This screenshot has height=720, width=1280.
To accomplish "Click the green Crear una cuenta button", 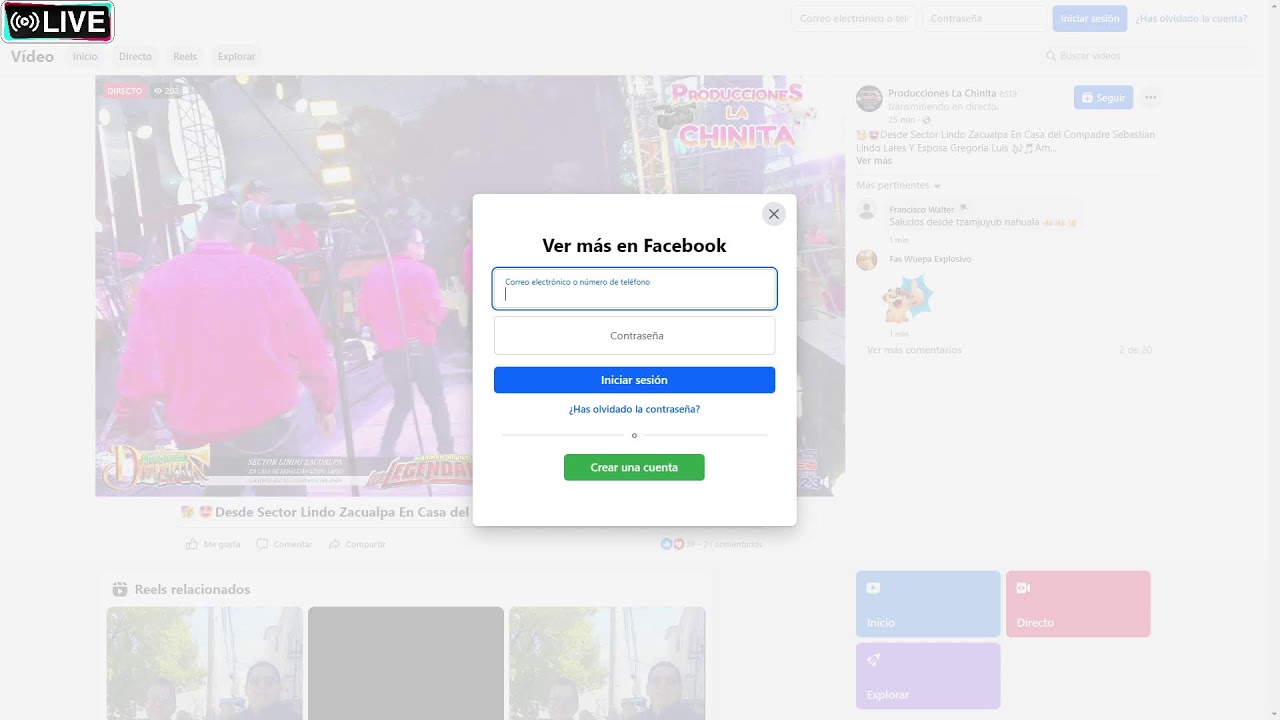I will point(634,467).
